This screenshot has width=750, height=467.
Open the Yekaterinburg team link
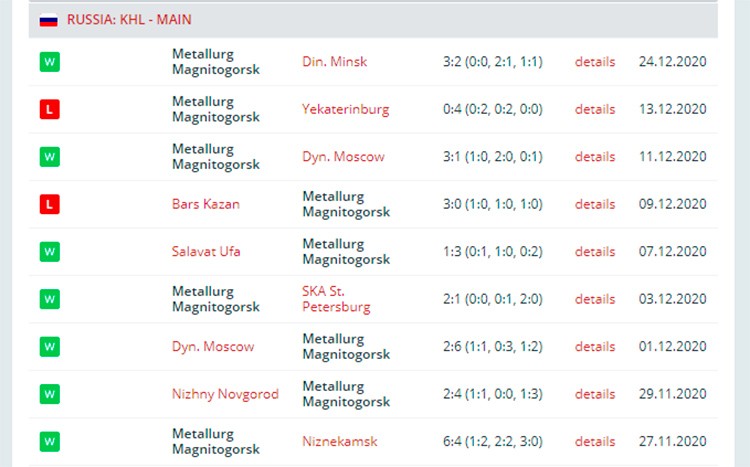click(345, 110)
